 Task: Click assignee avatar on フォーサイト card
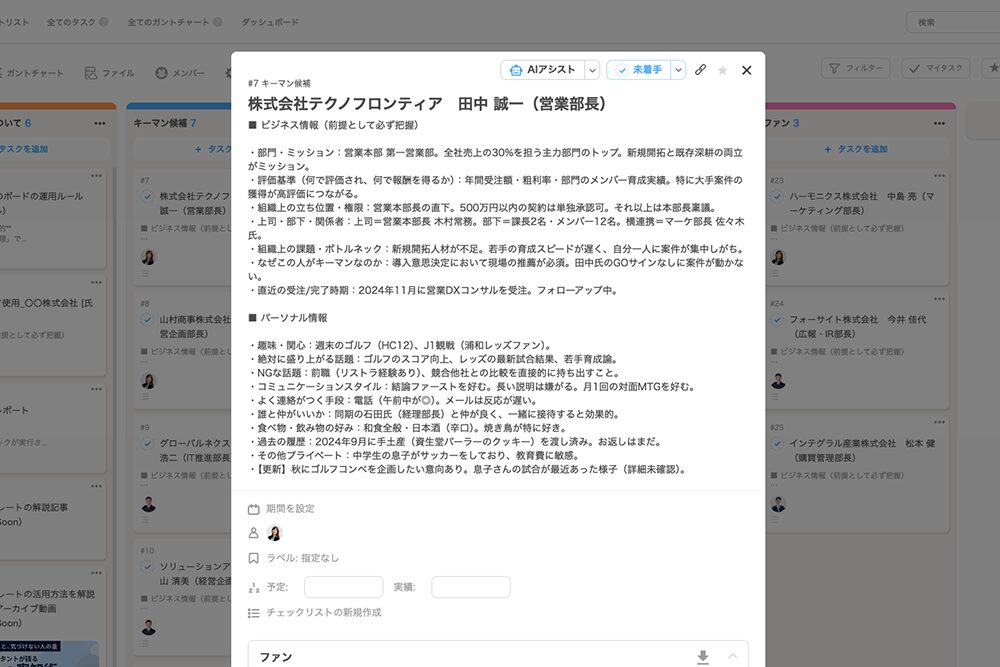tap(778, 381)
